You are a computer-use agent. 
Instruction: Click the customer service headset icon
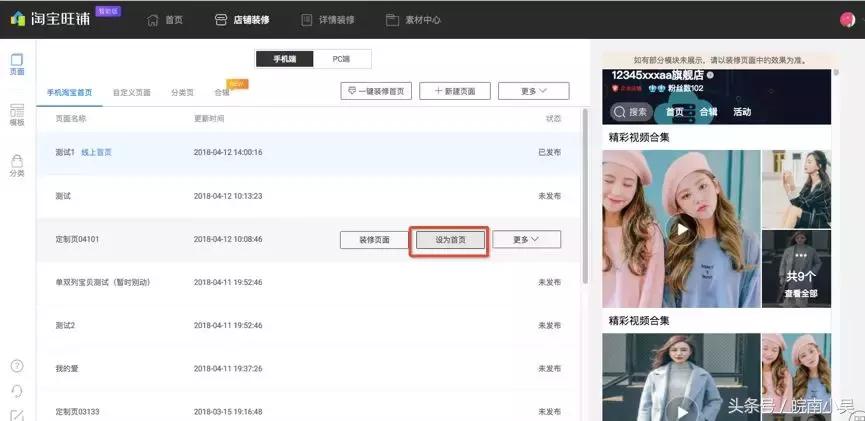click(x=17, y=391)
